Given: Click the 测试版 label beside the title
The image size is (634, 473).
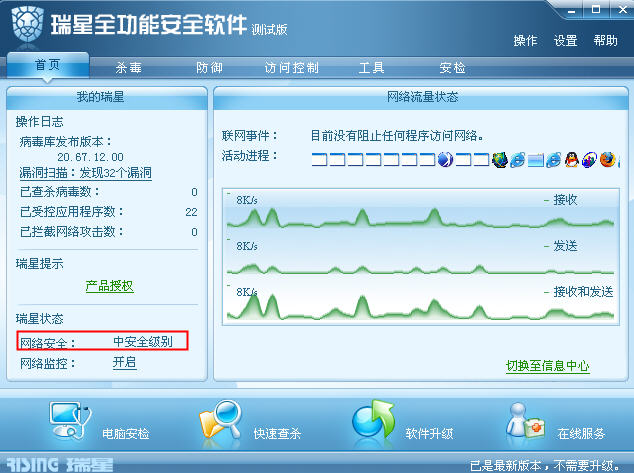Looking at the screenshot, I should tap(269, 30).
